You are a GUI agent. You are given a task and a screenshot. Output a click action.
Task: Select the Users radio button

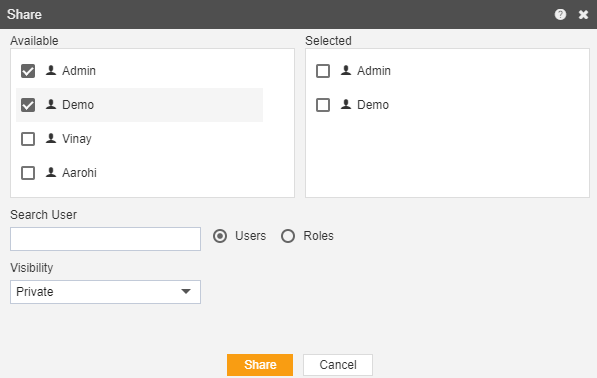(x=220, y=236)
